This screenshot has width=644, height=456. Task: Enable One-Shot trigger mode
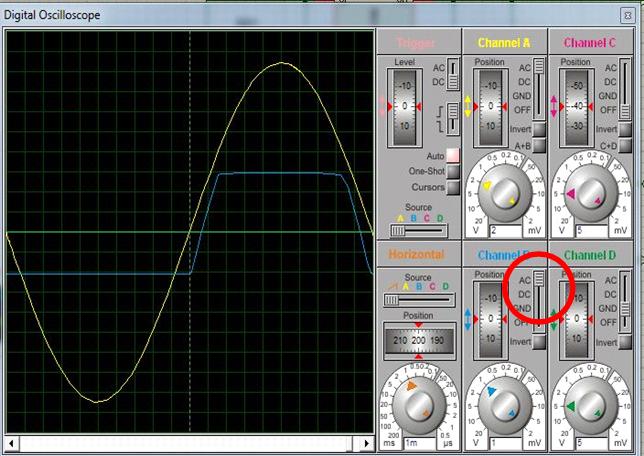point(453,171)
